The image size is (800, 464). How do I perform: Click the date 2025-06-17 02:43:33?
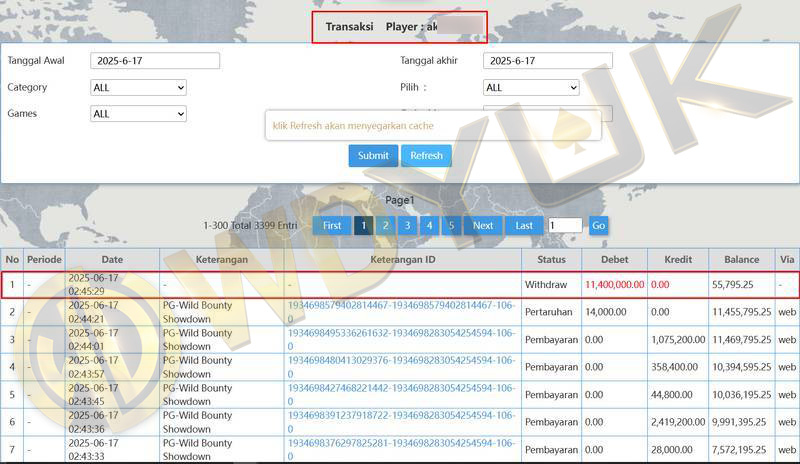point(93,450)
